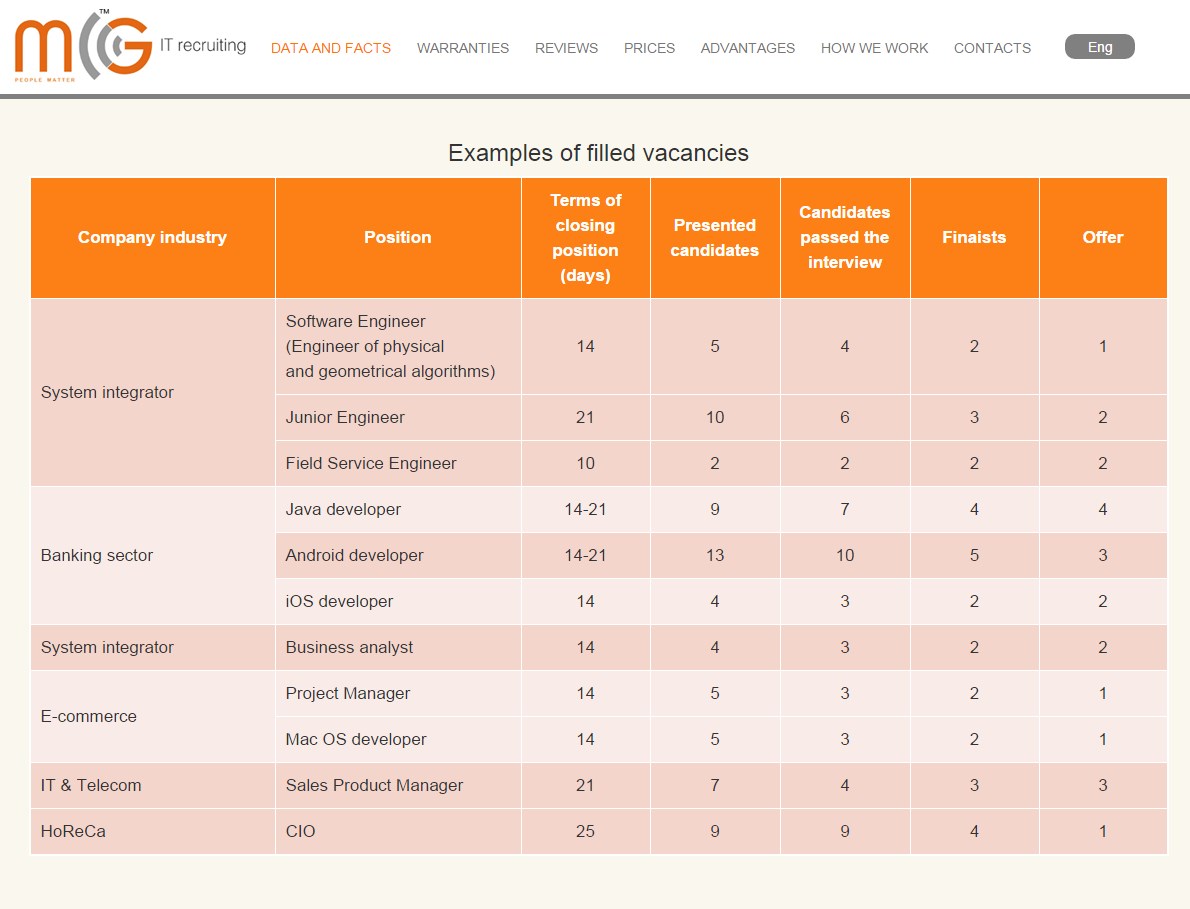
Task: Open the How We Work section
Action: pos(874,48)
